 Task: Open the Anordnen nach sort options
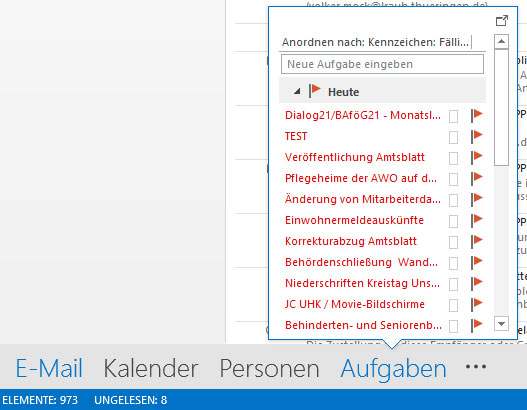point(375,42)
